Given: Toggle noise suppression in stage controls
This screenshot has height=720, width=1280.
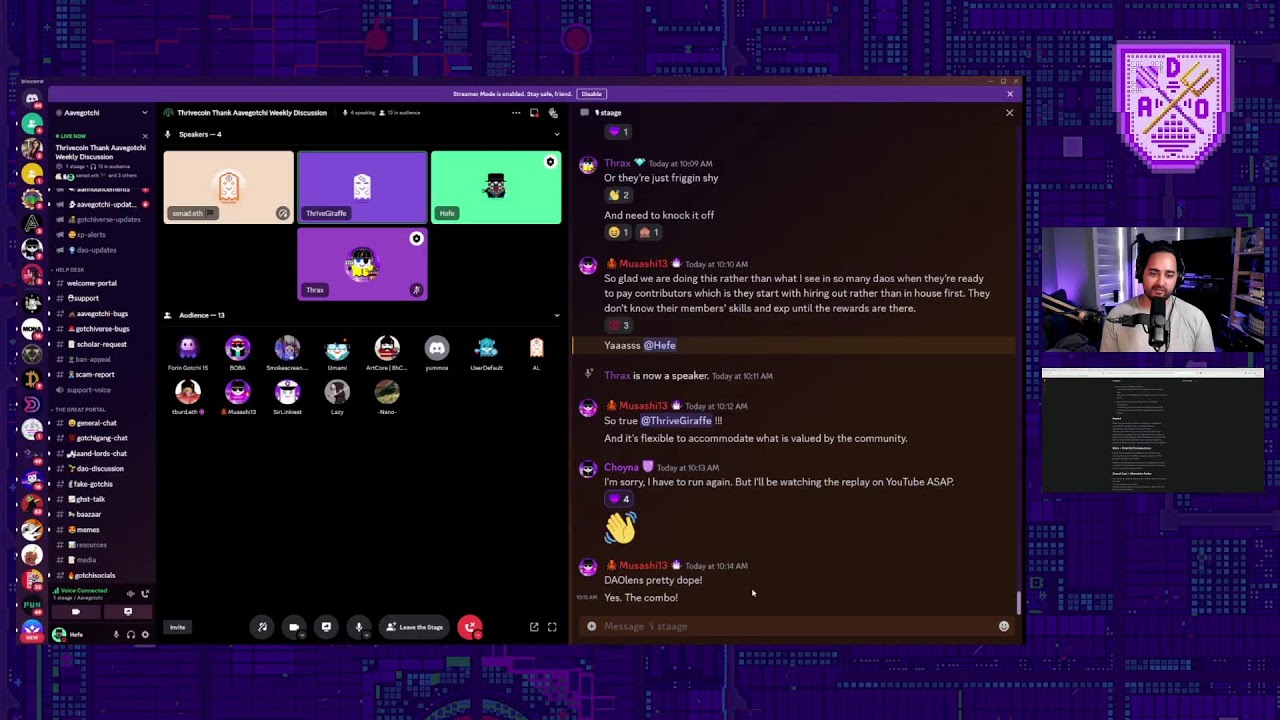Looking at the screenshot, I should click(262, 627).
